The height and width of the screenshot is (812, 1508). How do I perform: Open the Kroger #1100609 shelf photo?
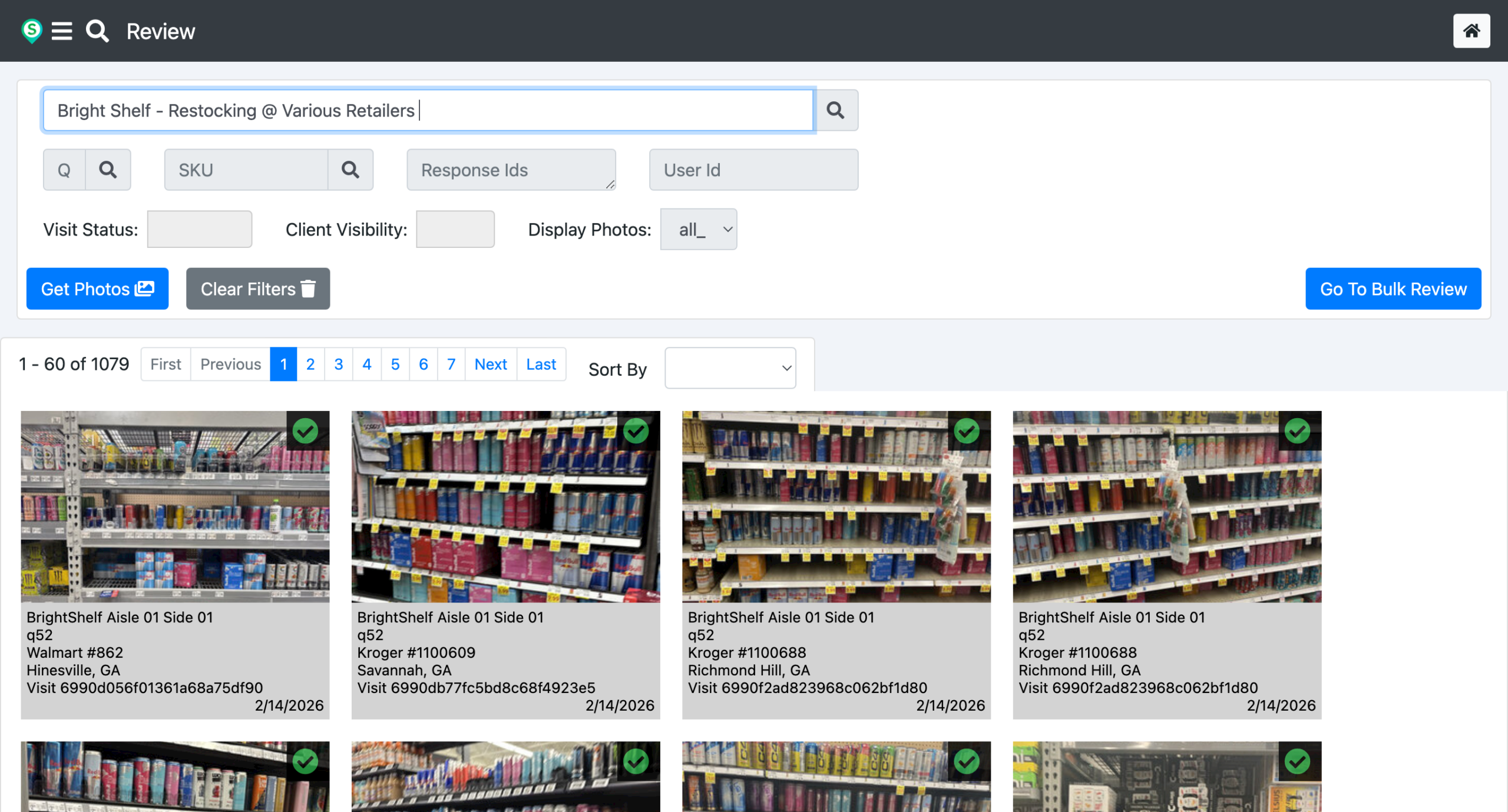505,506
